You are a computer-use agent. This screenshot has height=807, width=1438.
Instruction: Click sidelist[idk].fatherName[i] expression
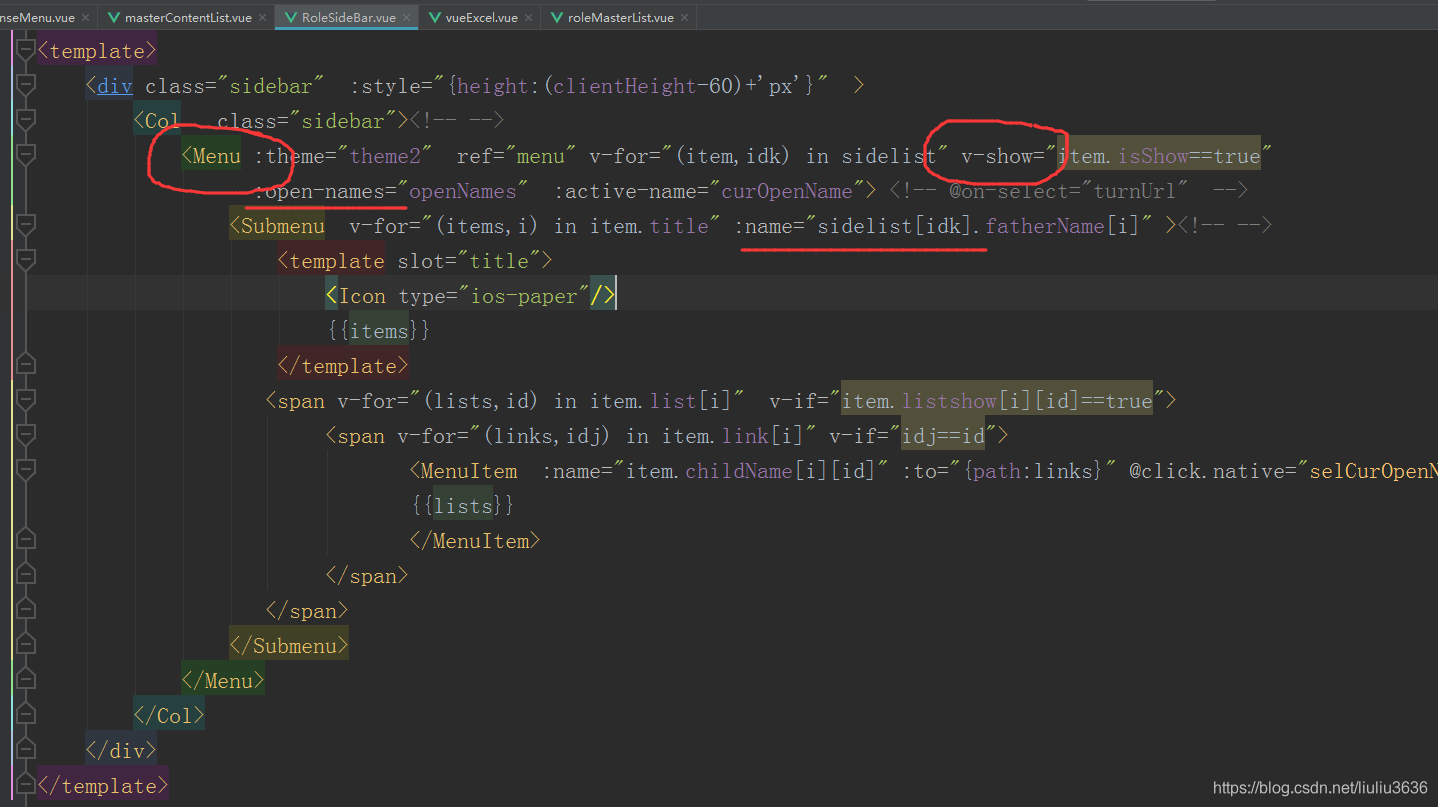(x=978, y=226)
